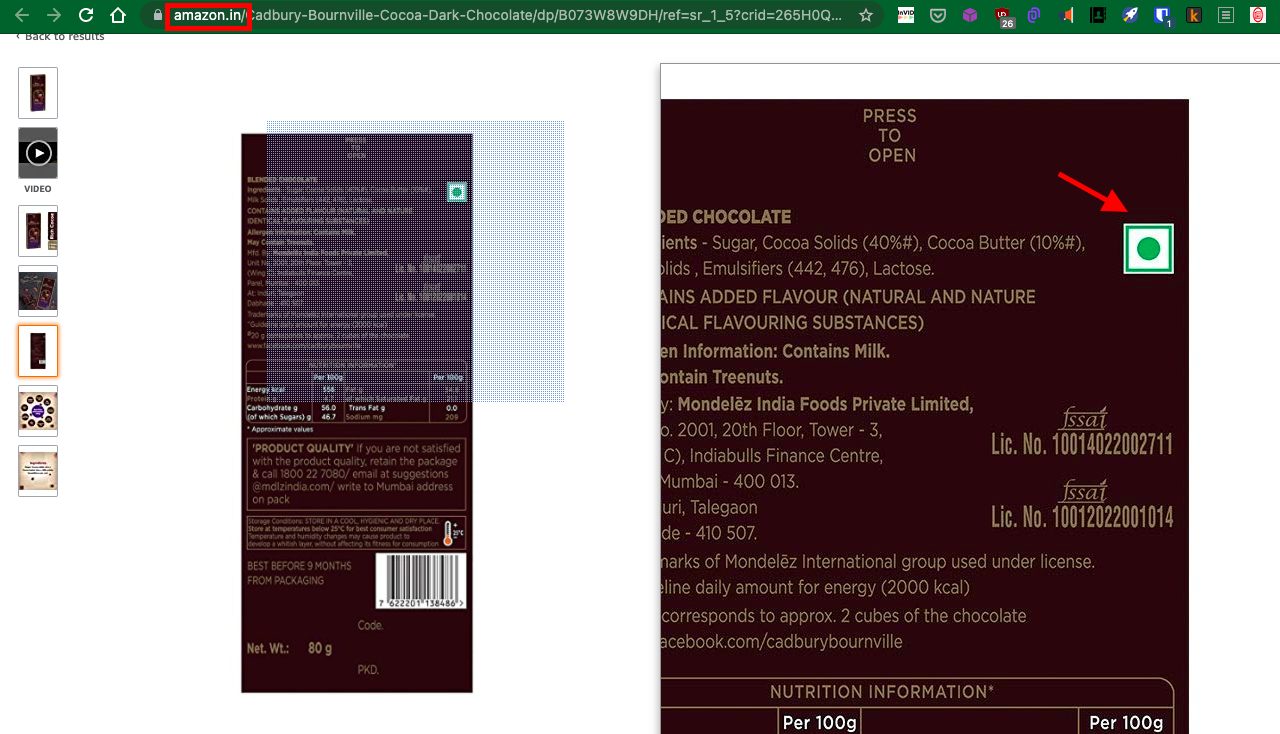Go back with browser back arrow
1280x734 pixels.
coord(21,15)
